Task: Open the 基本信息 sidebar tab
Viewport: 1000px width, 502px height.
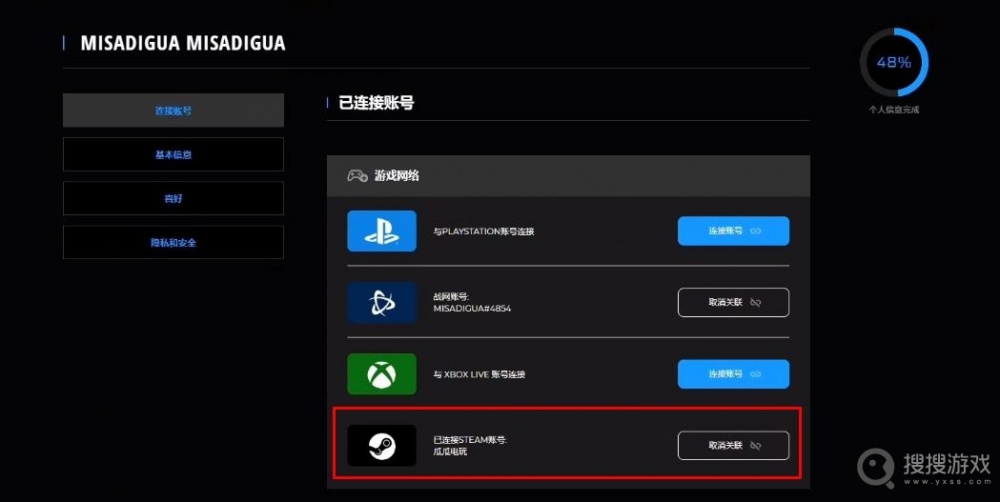Action: pyautogui.click(x=173, y=154)
